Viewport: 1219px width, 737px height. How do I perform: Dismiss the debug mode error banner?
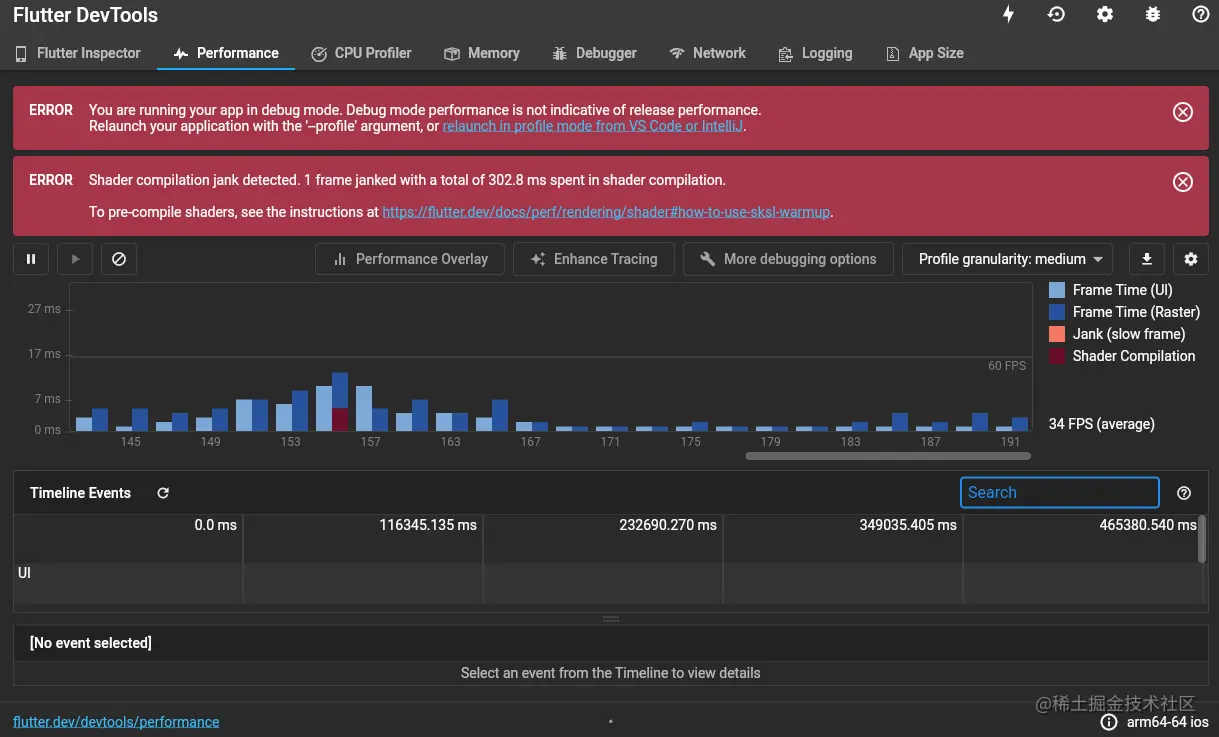[x=1183, y=112]
